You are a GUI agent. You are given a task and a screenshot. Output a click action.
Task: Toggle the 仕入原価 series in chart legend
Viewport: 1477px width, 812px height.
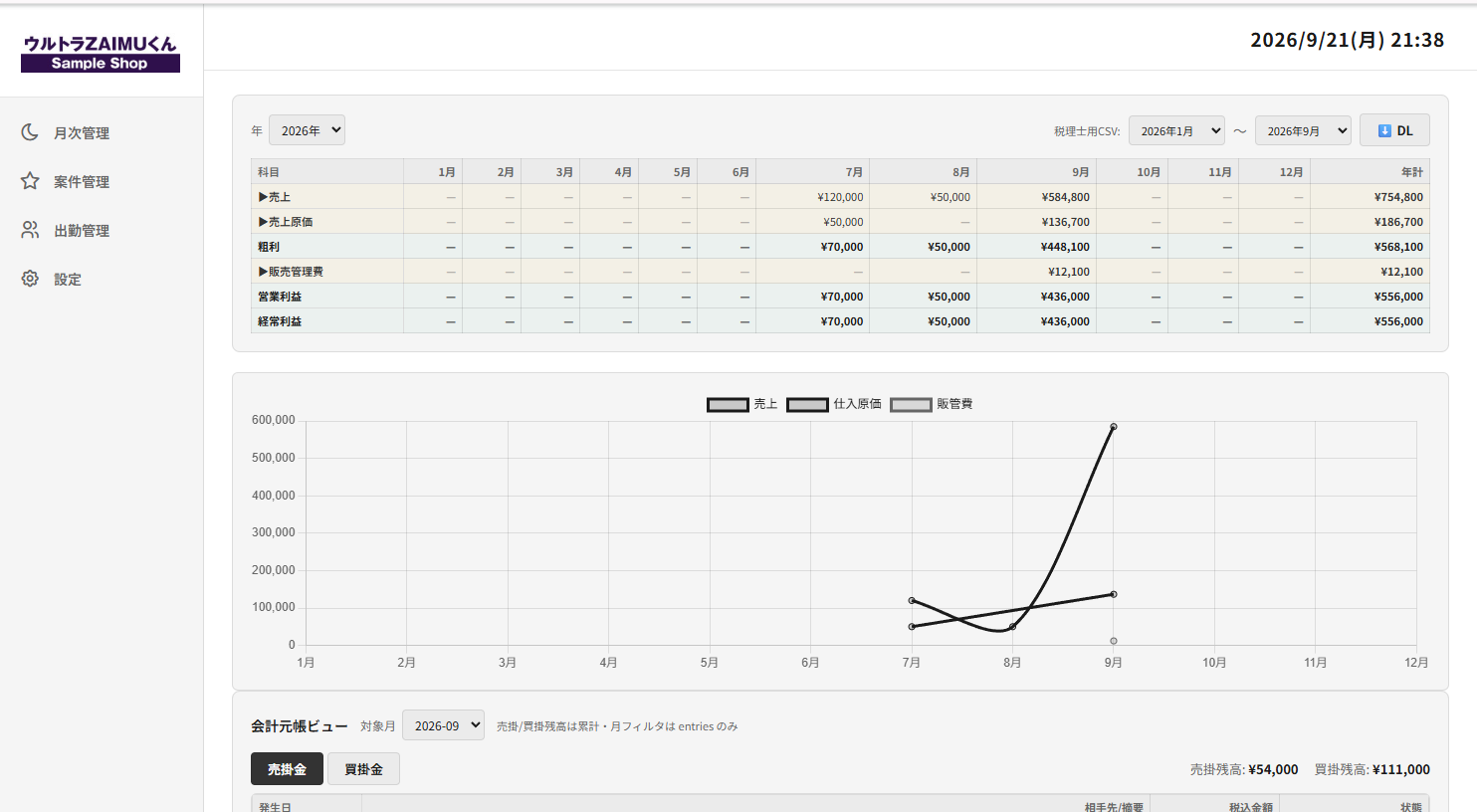(834, 404)
